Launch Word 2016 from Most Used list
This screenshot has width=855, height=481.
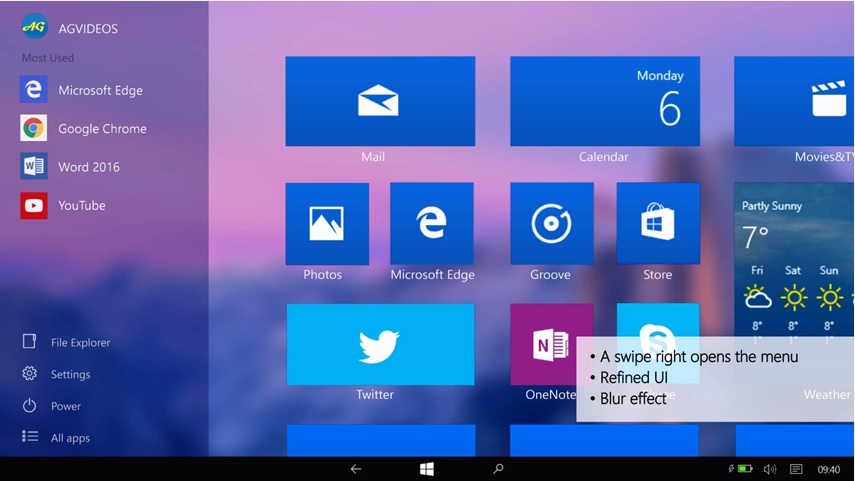[70, 166]
